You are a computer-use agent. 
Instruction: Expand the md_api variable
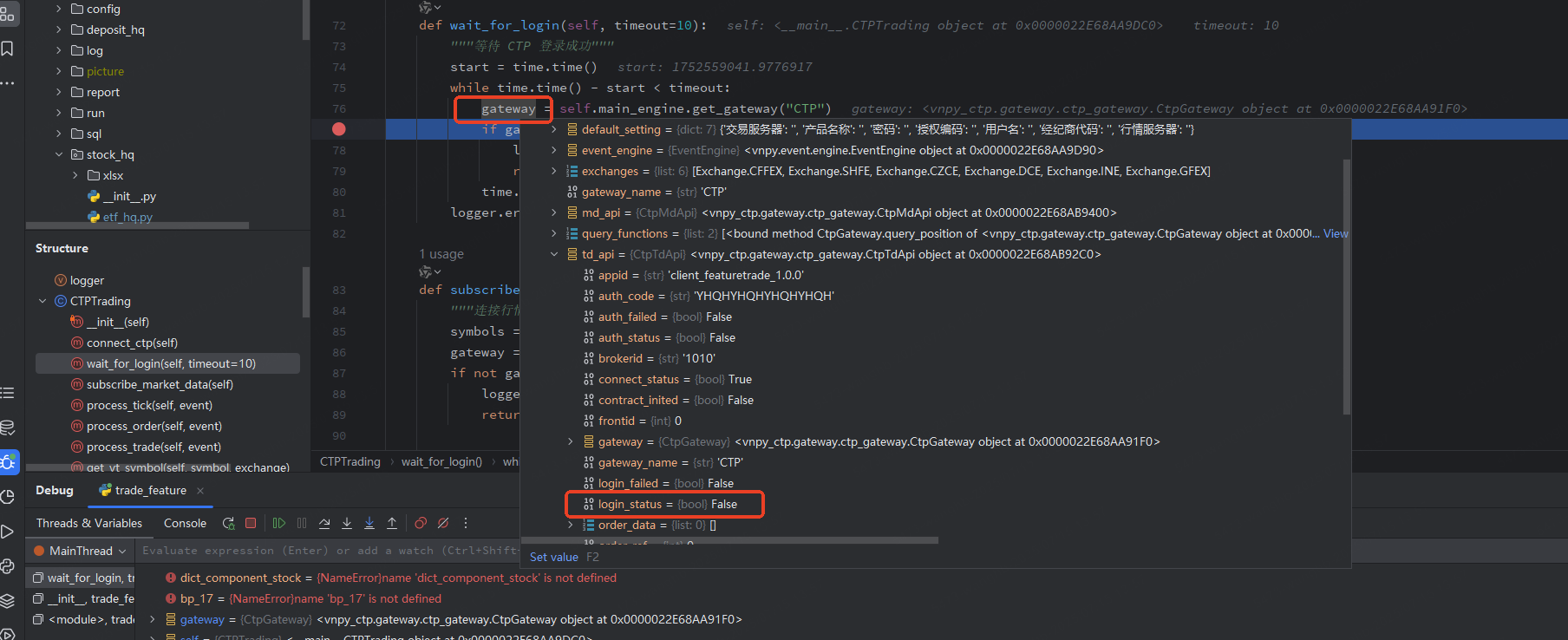pyautogui.click(x=554, y=212)
